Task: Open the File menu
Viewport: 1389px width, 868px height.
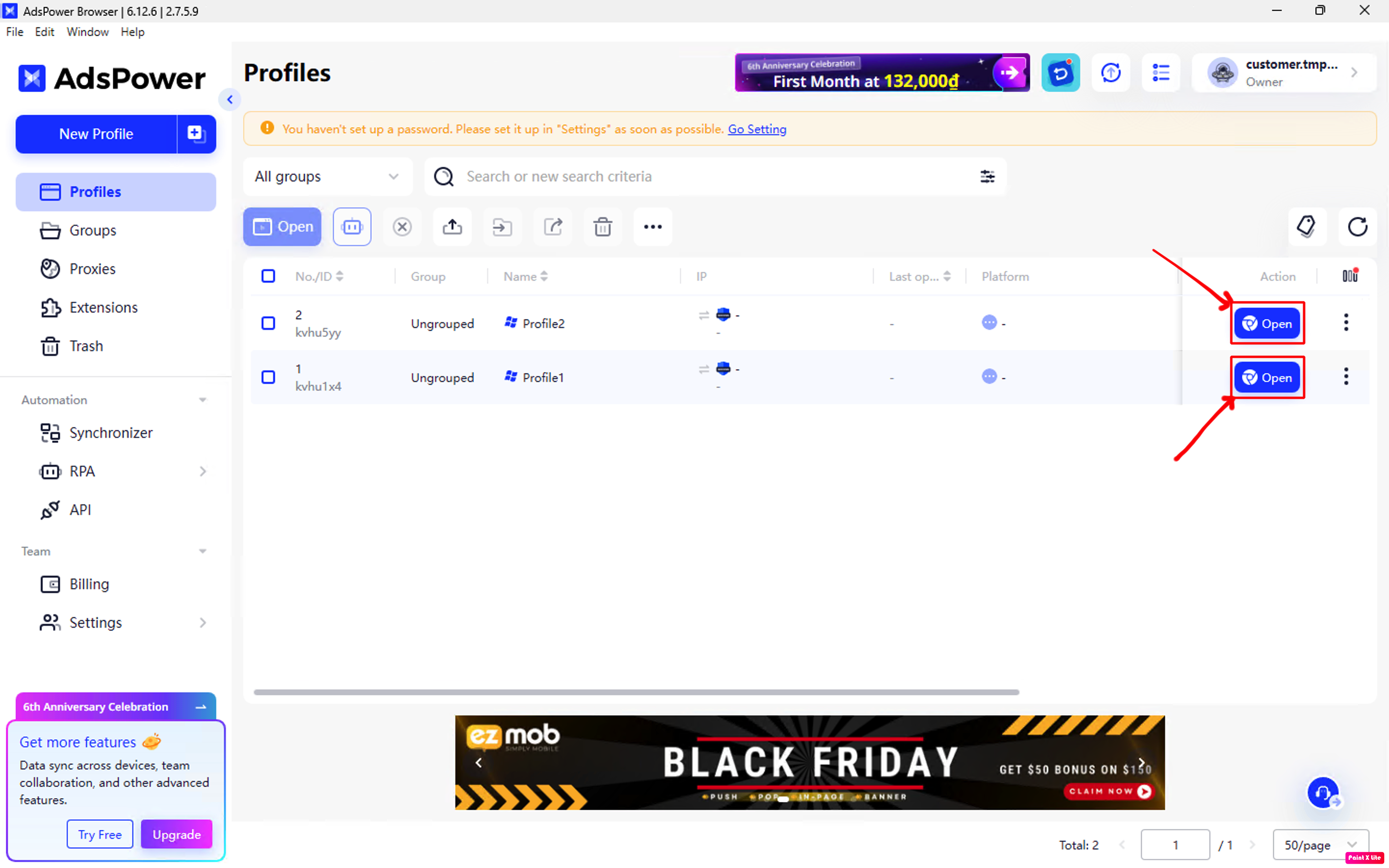Action: 15,31
